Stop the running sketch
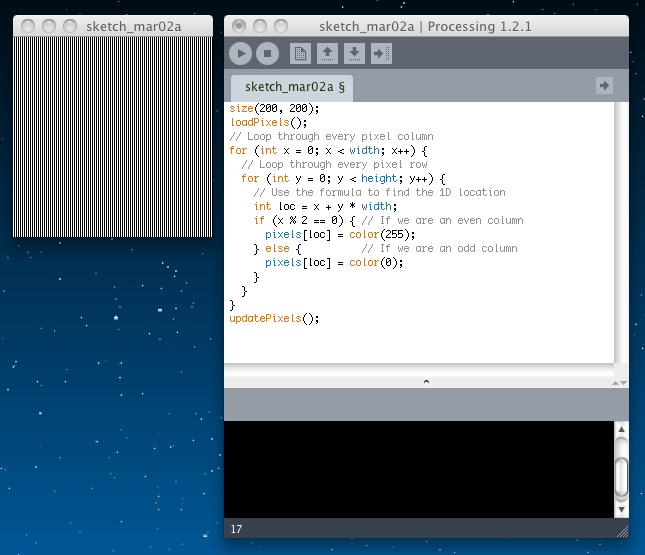645x555 pixels. click(x=267, y=54)
